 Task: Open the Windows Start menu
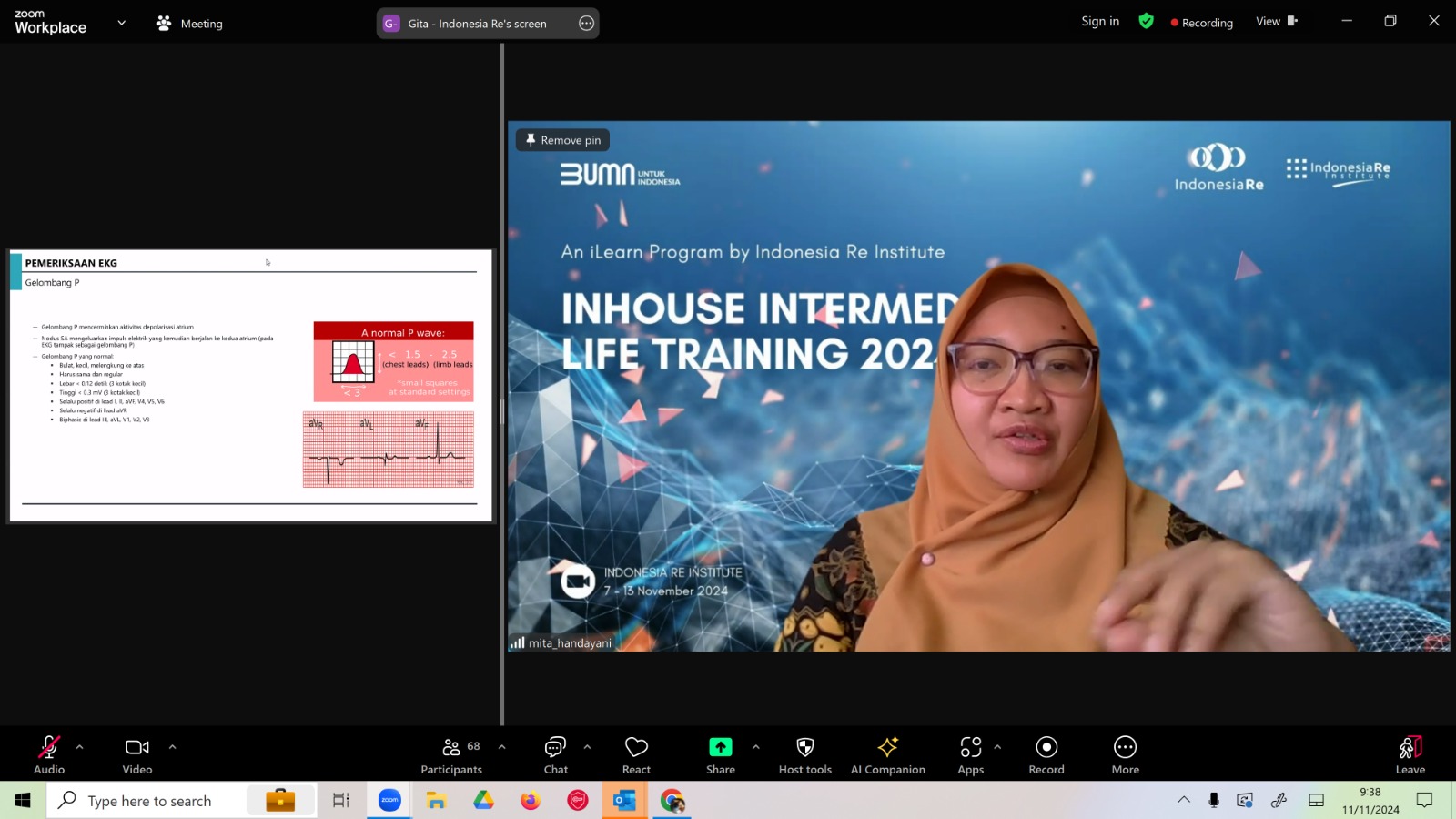(x=23, y=801)
